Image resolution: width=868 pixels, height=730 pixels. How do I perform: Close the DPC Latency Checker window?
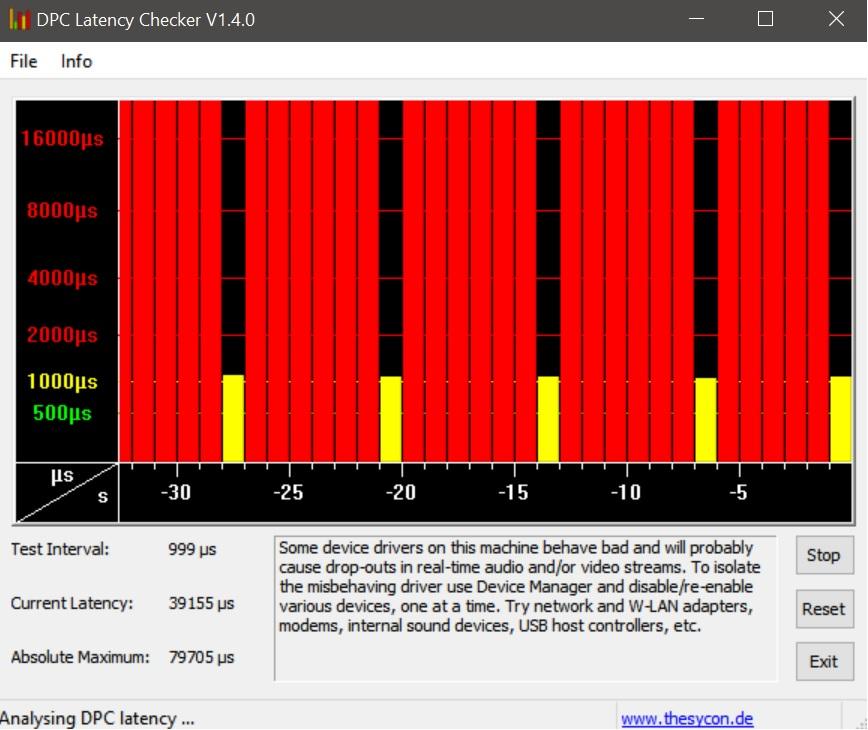coord(836,19)
